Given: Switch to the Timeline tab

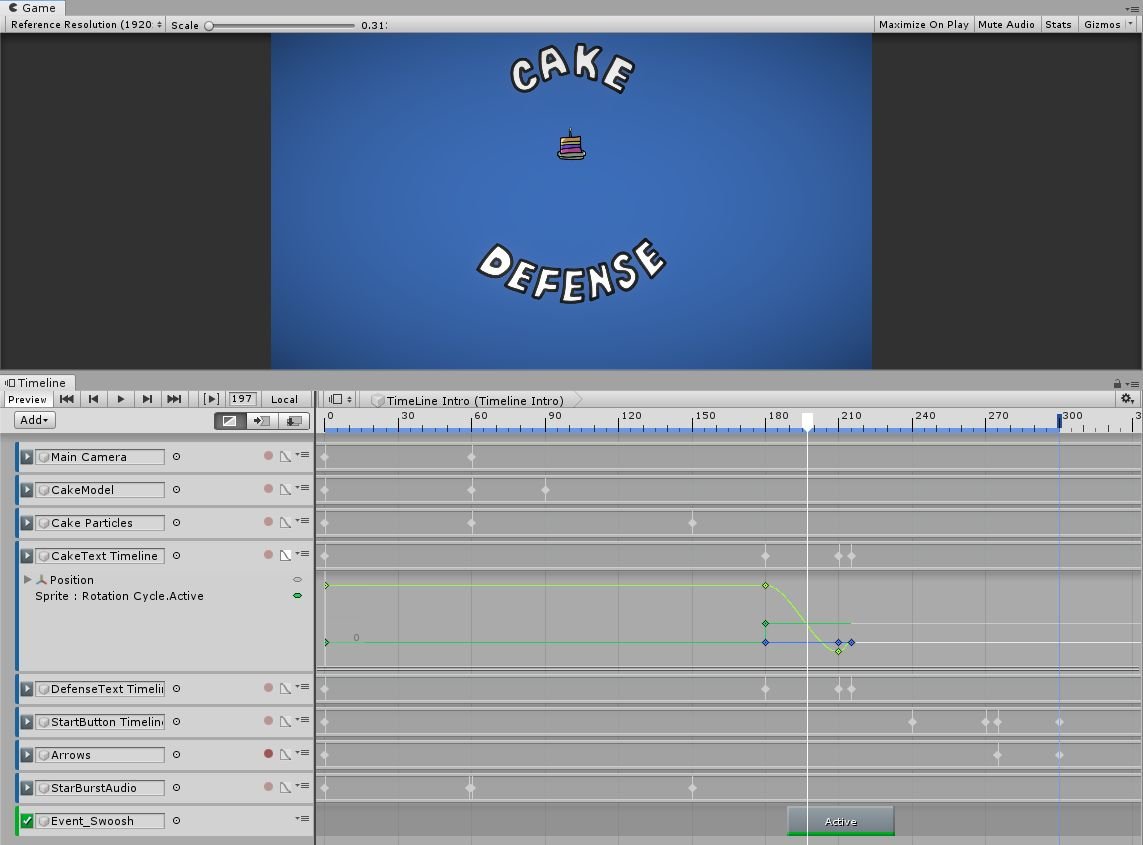Looking at the screenshot, I should pos(36,383).
